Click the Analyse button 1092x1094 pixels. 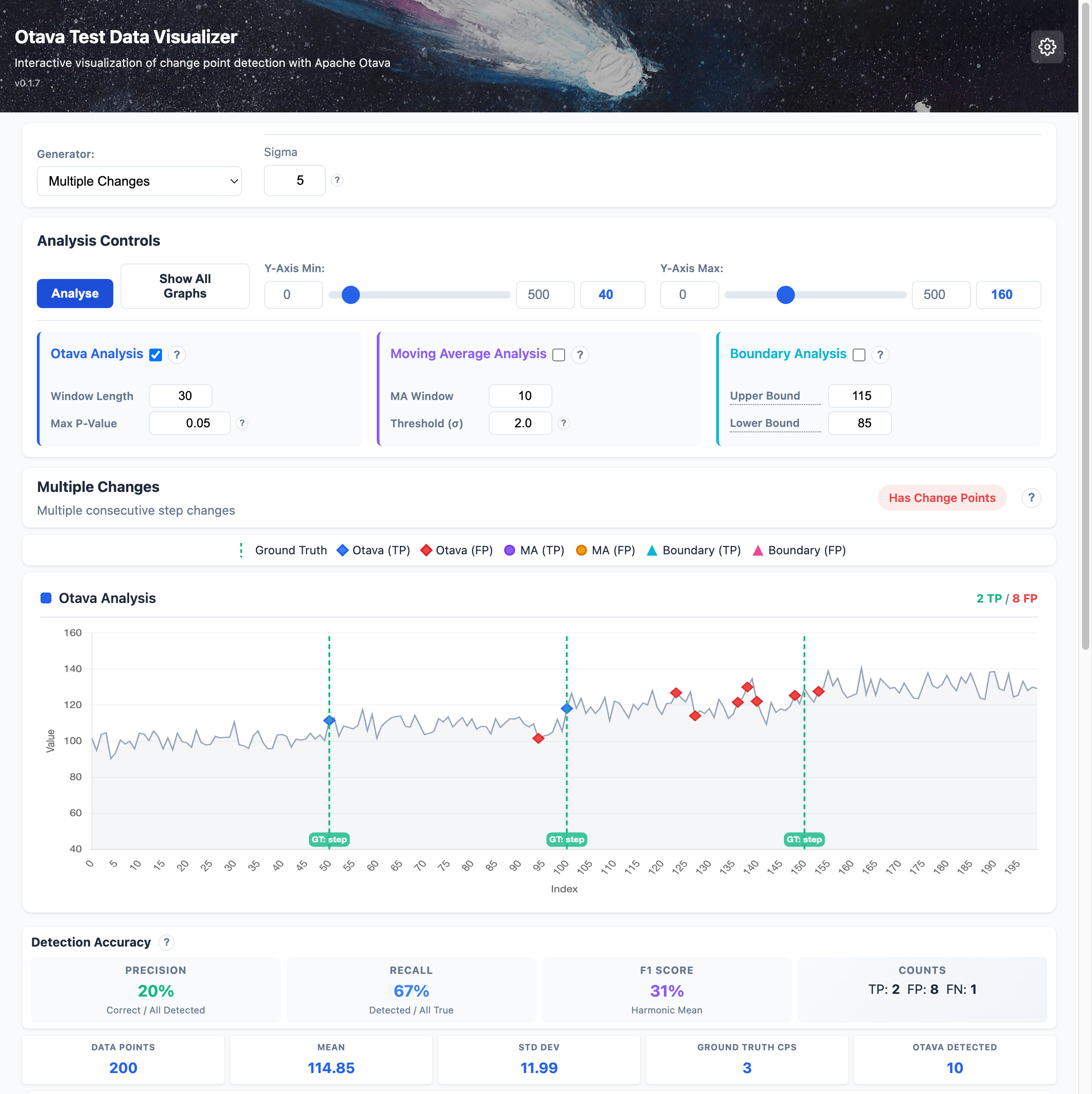[75, 294]
